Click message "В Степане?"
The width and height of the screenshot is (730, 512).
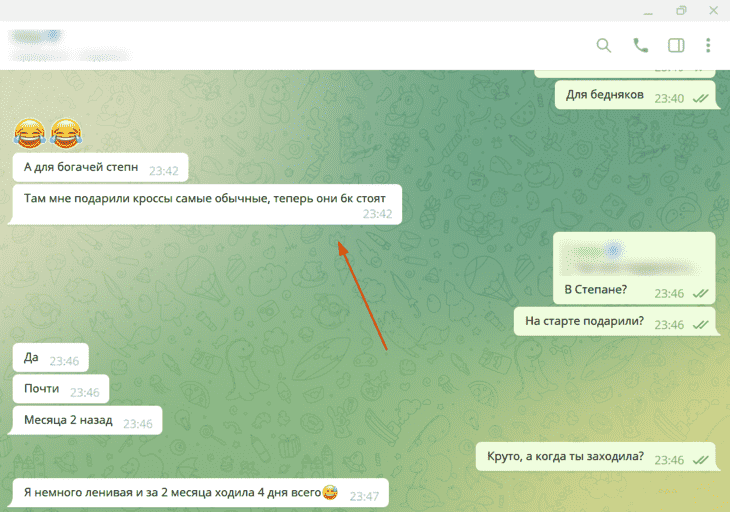[634, 268]
